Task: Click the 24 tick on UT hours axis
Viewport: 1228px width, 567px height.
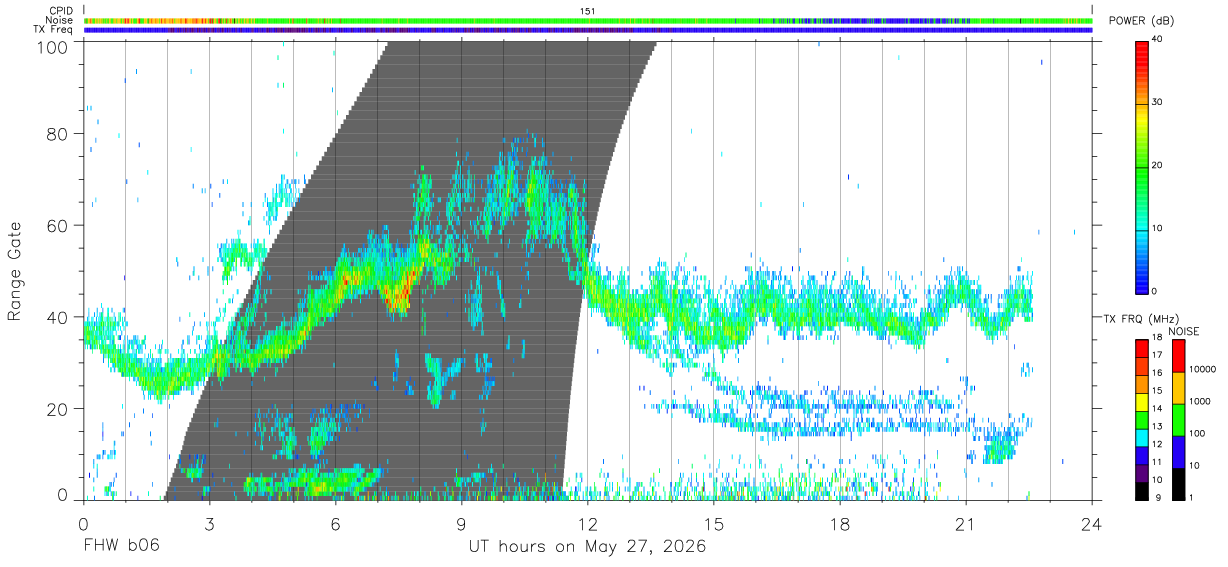Action: point(1092,523)
